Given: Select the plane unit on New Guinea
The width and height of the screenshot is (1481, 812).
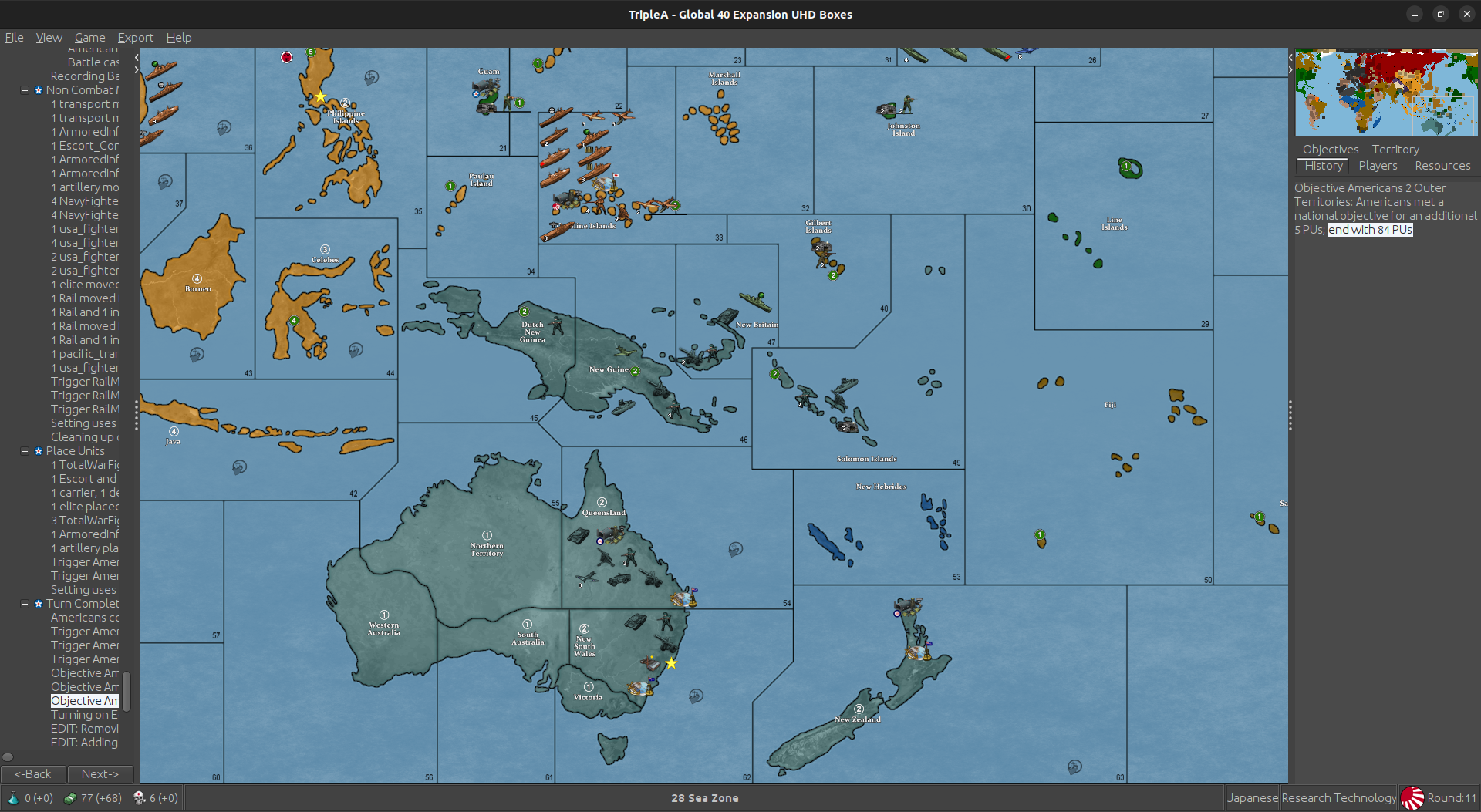Looking at the screenshot, I should pyautogui.click(x=625, y=352).
